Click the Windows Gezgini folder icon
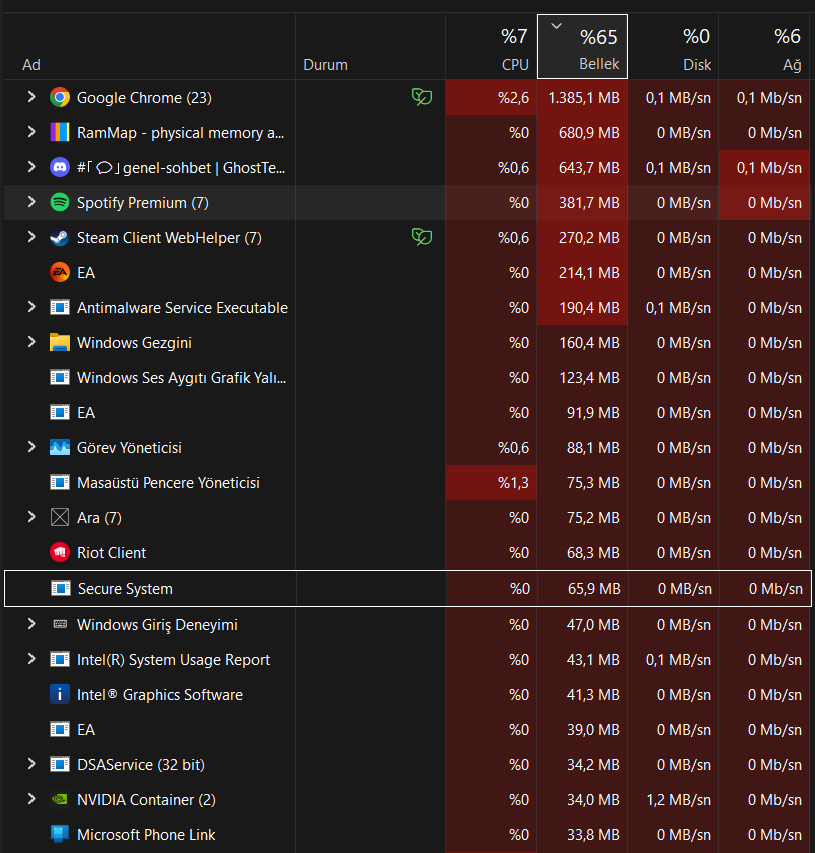The width and height of the screenshot is (815, 853). click(60, 343)
